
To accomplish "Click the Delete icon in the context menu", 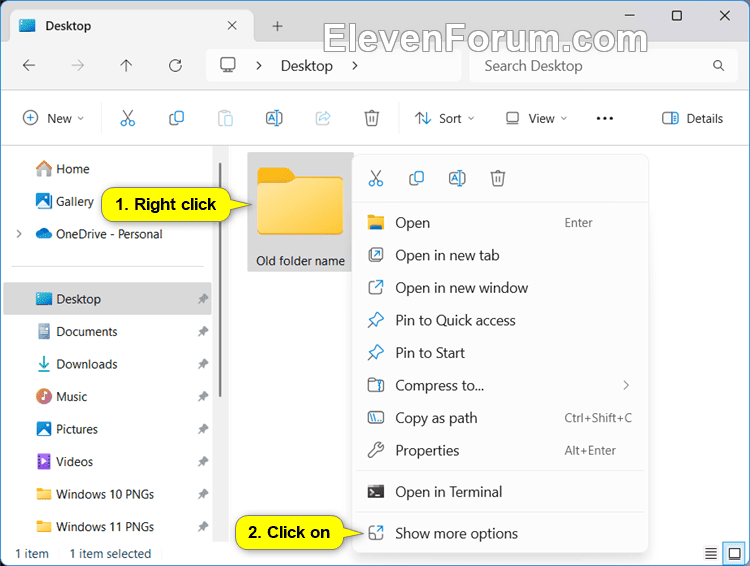I will pos(498,178).
